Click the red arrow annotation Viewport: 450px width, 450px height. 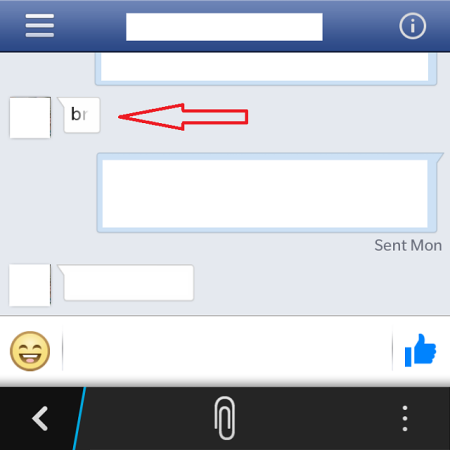(x=183, y=117)
